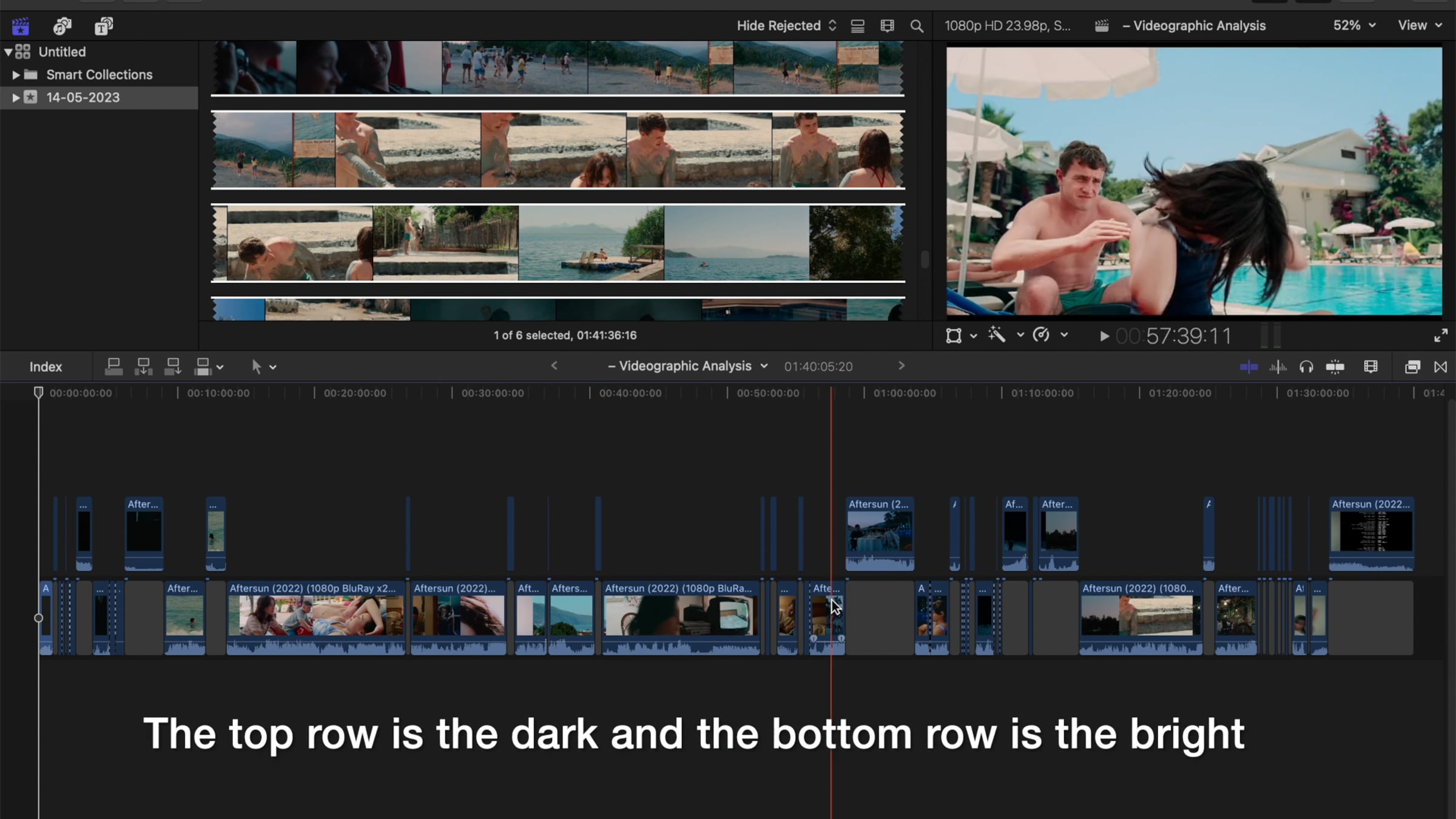Open the timeline Index panel
The width and height of the screenshot is (1456, 819).
(45, 366)
